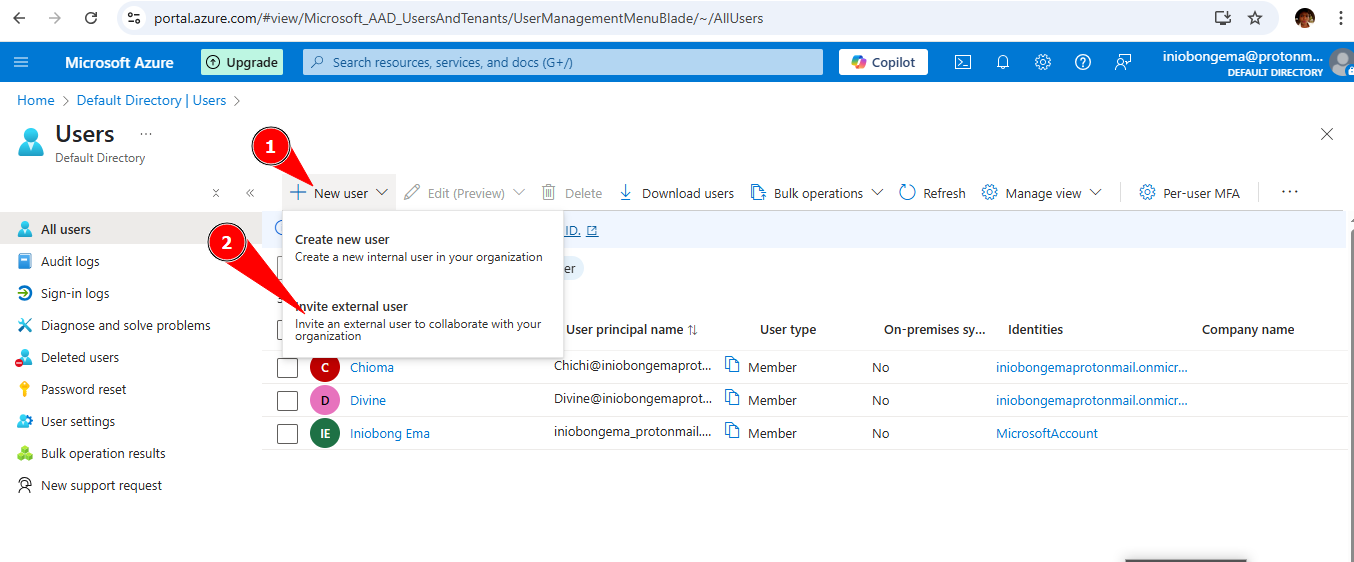Open MicrosoftAccount identity link
The width and height of the screenshot is (1354, 562).
(1047, 433)
